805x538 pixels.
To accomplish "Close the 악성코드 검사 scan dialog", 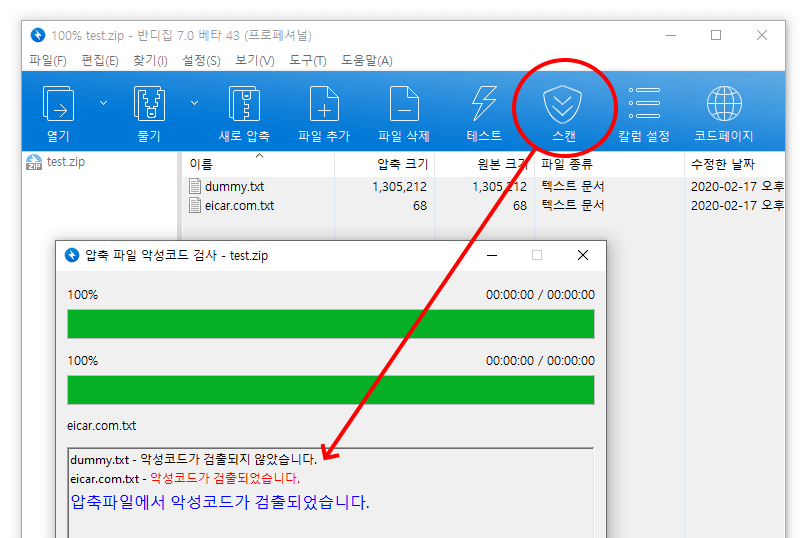I will 583,255.
